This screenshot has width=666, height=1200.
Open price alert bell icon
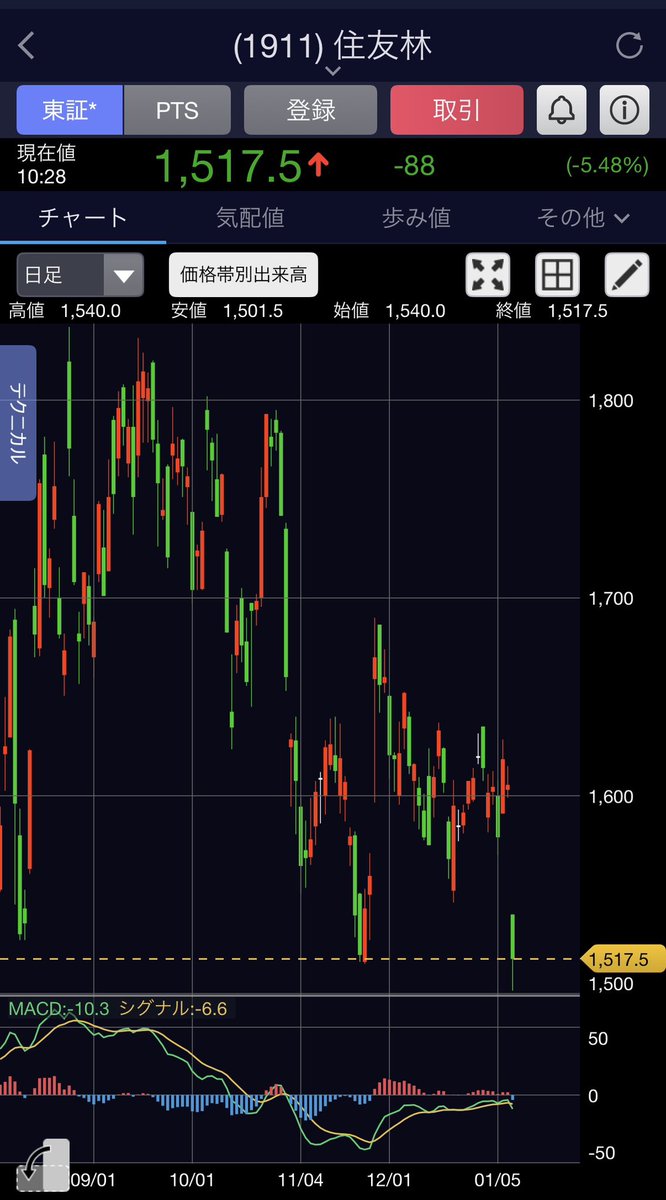(562, 110)
